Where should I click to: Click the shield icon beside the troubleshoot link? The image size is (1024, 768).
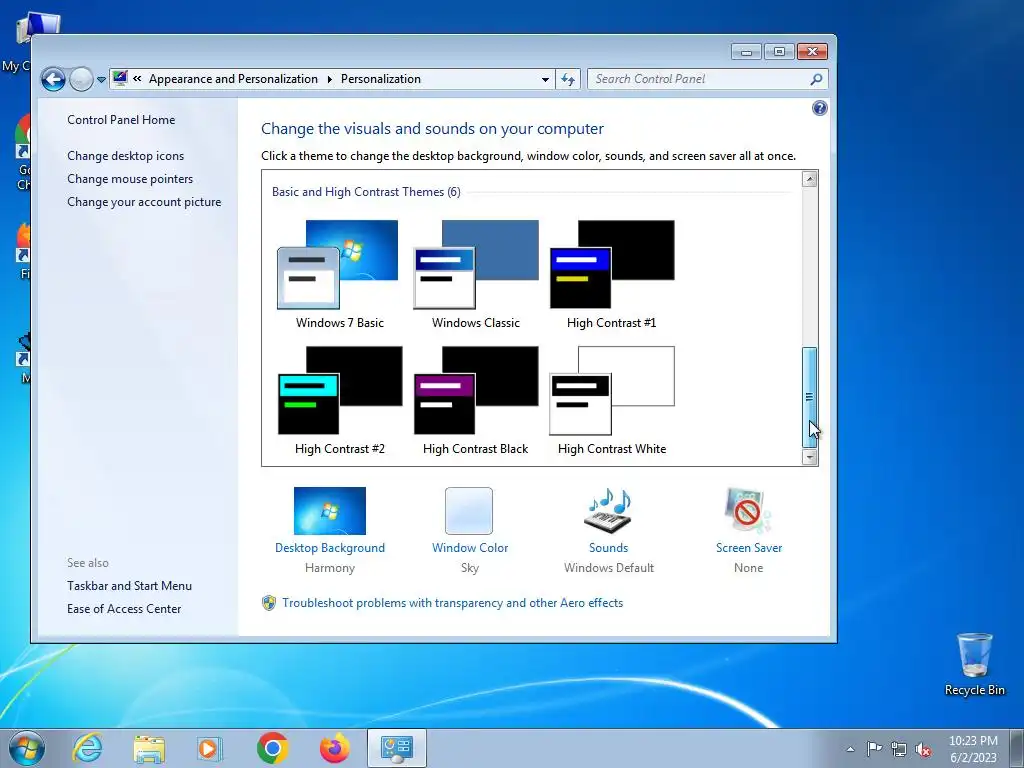[268, 603]
